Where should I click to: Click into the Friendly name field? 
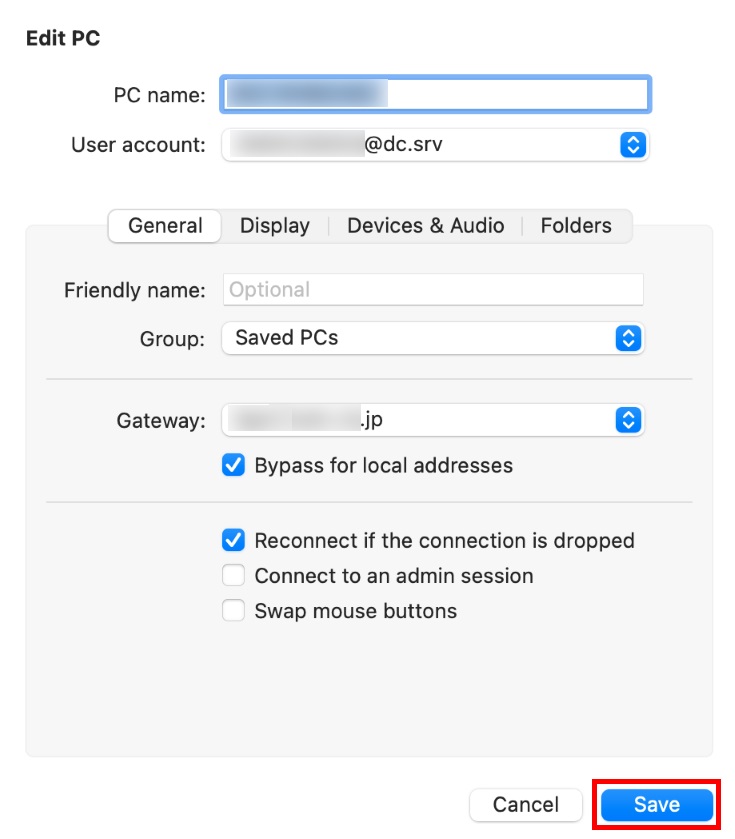(x=432, y=290)
